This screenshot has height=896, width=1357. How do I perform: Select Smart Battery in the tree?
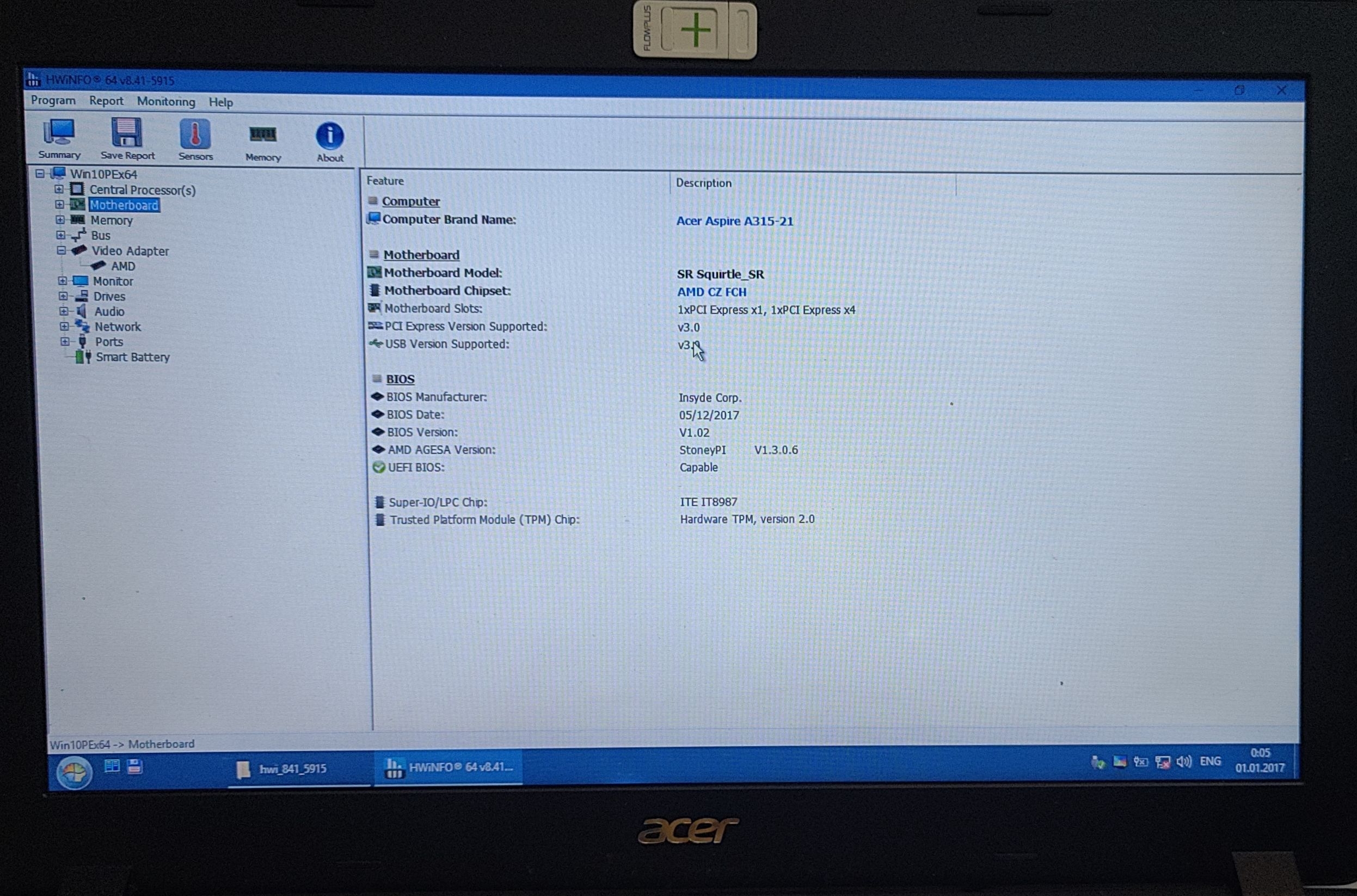point(133,357)
